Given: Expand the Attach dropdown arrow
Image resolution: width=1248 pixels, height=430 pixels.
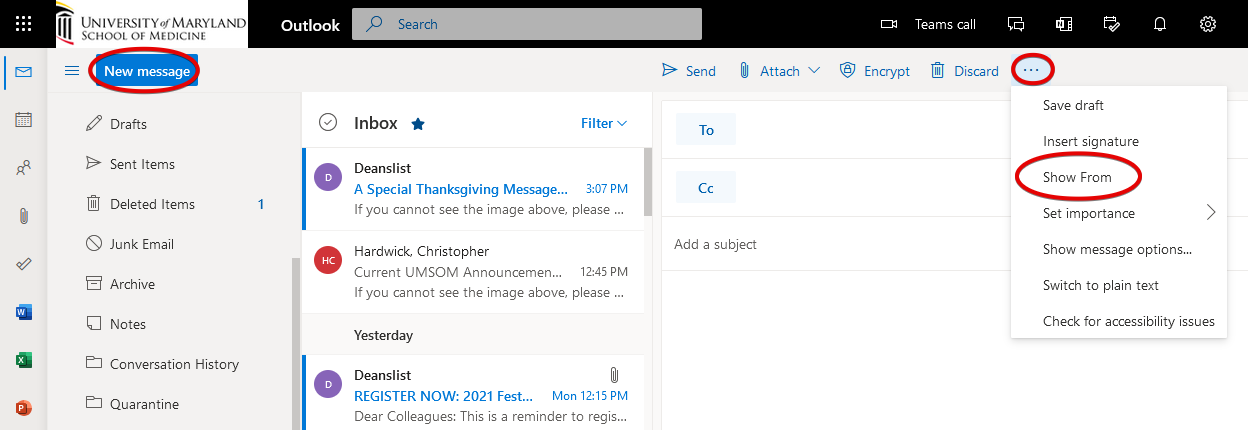Looking at the screenshot, I should [x=814, y=71].
